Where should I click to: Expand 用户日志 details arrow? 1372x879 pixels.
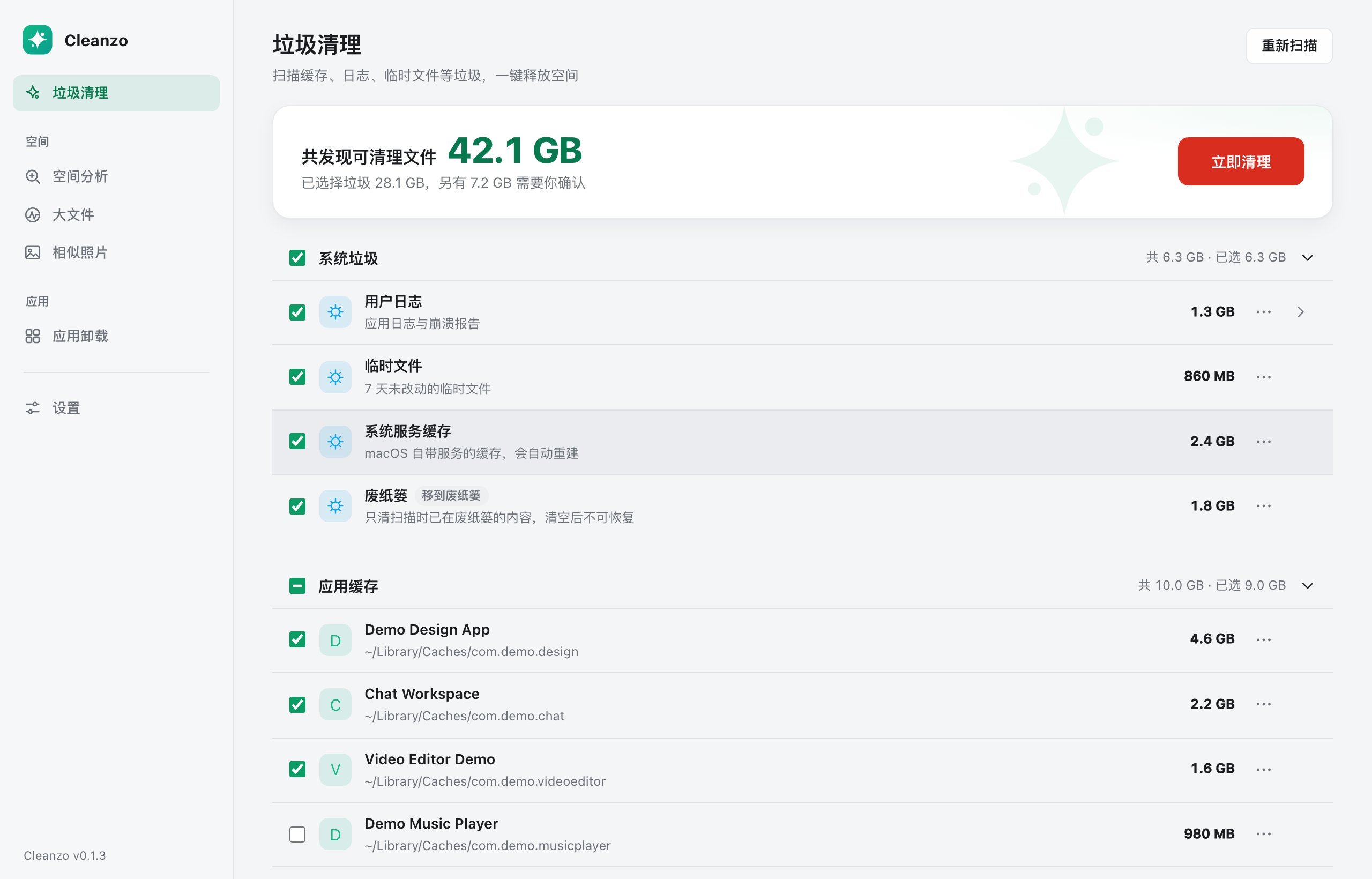(1301, 312)
